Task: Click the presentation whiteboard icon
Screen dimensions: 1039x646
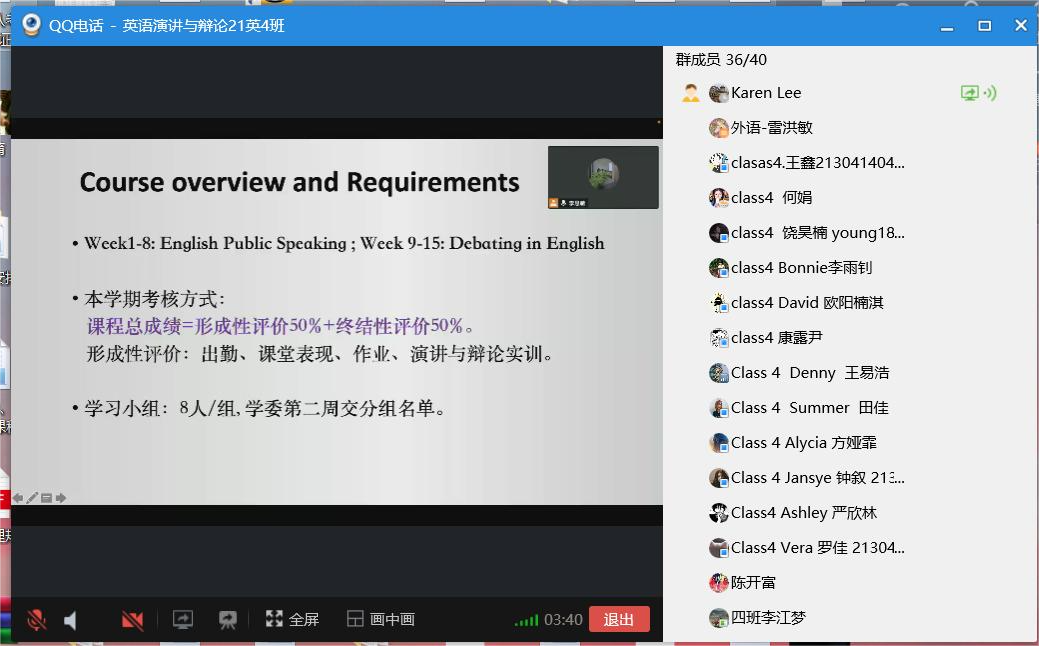Action: pos(228,620)
